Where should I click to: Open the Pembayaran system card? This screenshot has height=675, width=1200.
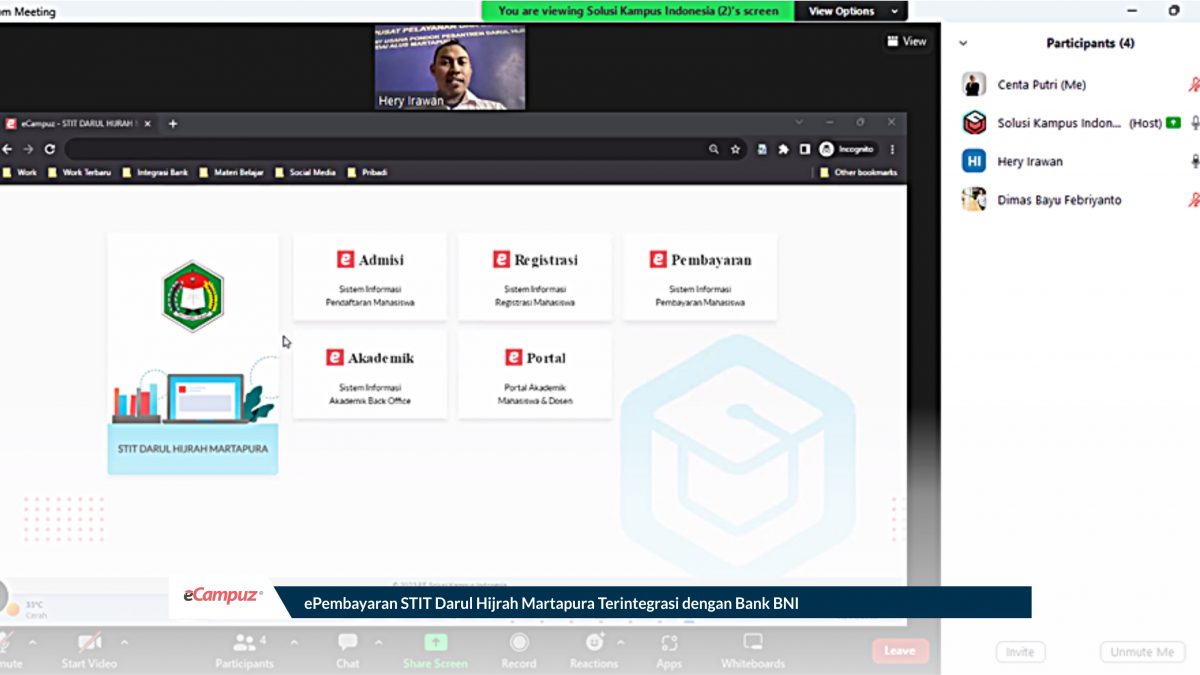point(700,277)
